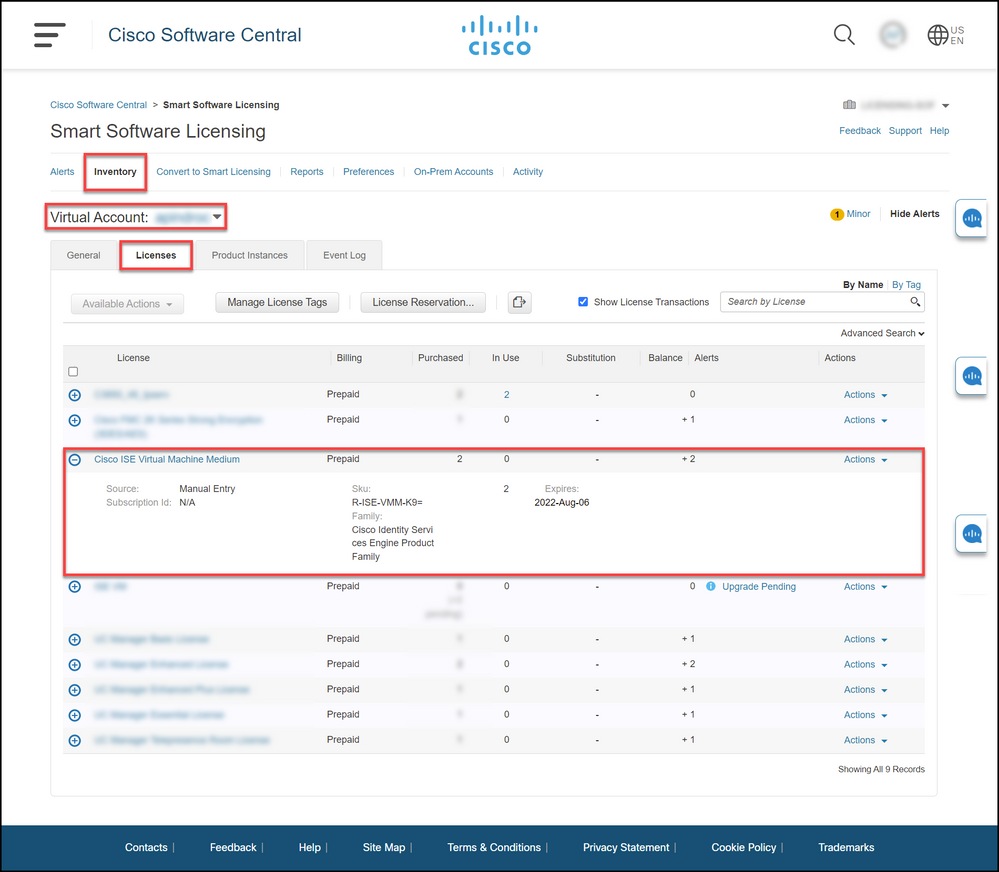Open the Help link near page title
999x872 pixels.
(x=939, y=131)
